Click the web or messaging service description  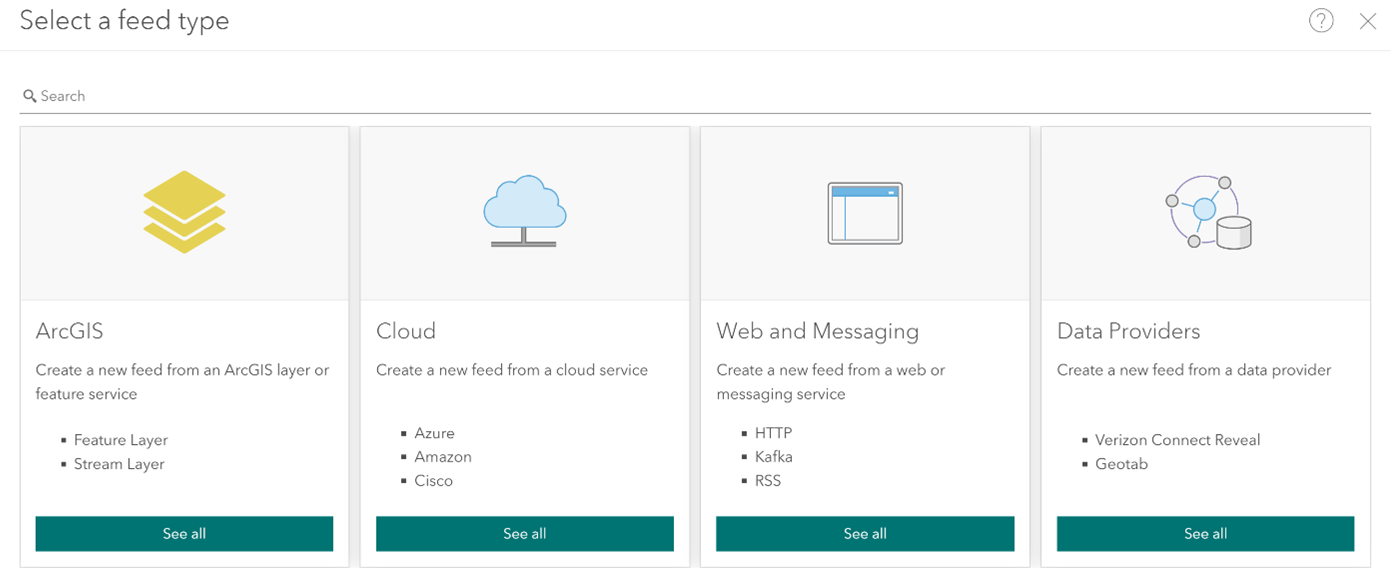pyautogui.click(x=831, y=382)
